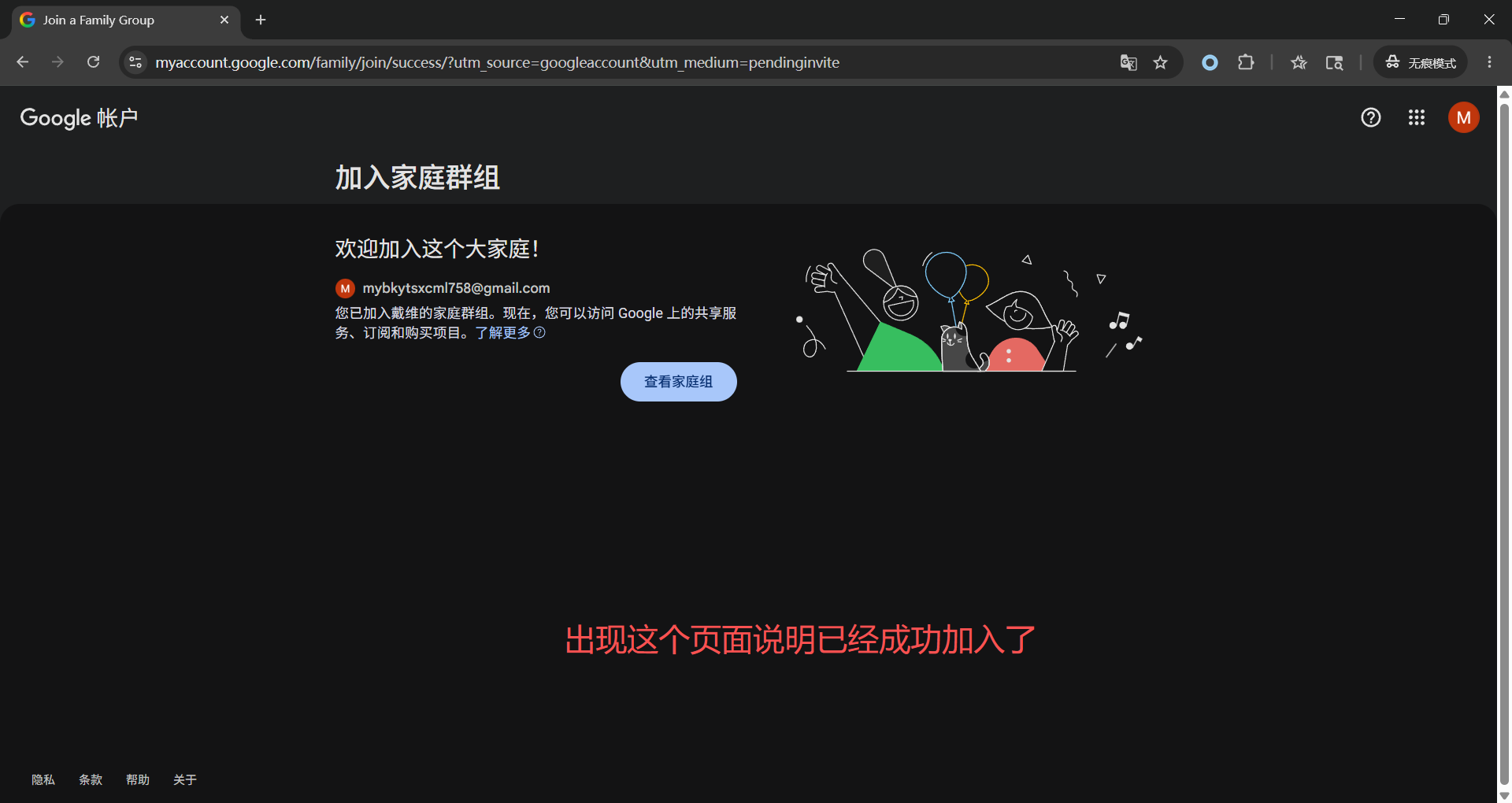Screen dimensions: 1512x803
Task: Bookmark this page with the star icon
Action: [x=1160, y=62]
